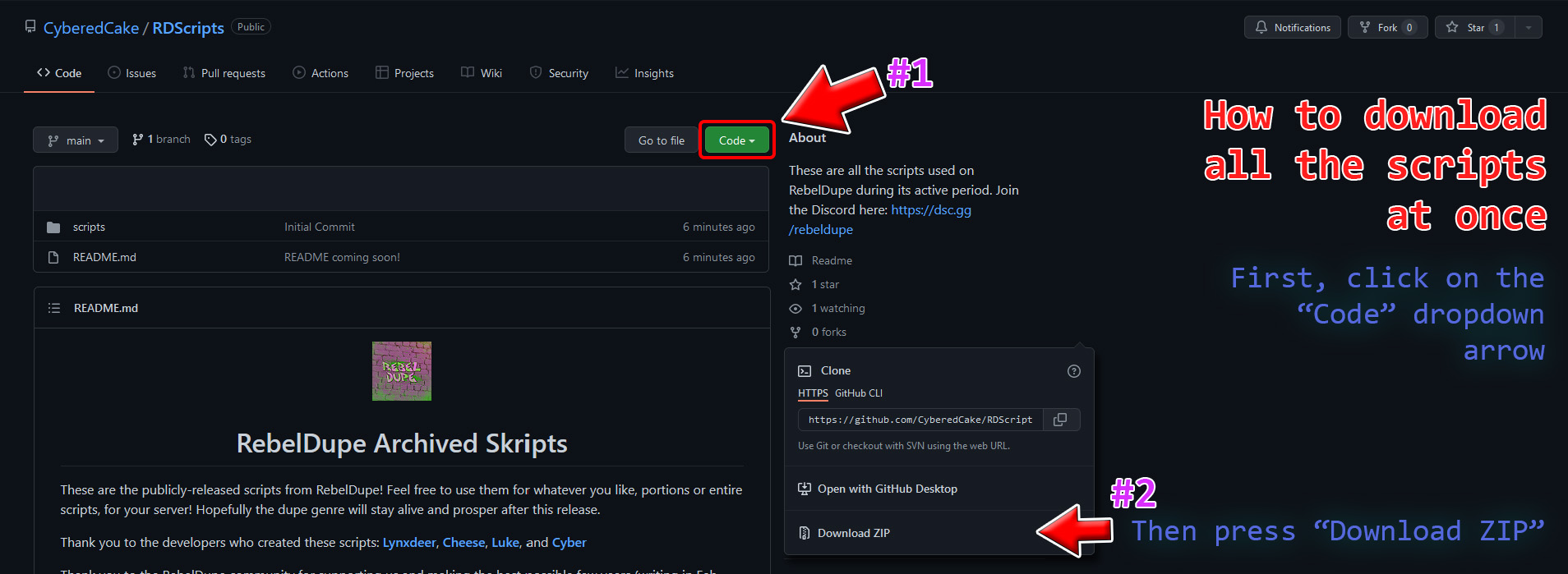Open the Actions tab
1568x574 pixels.
321,73
